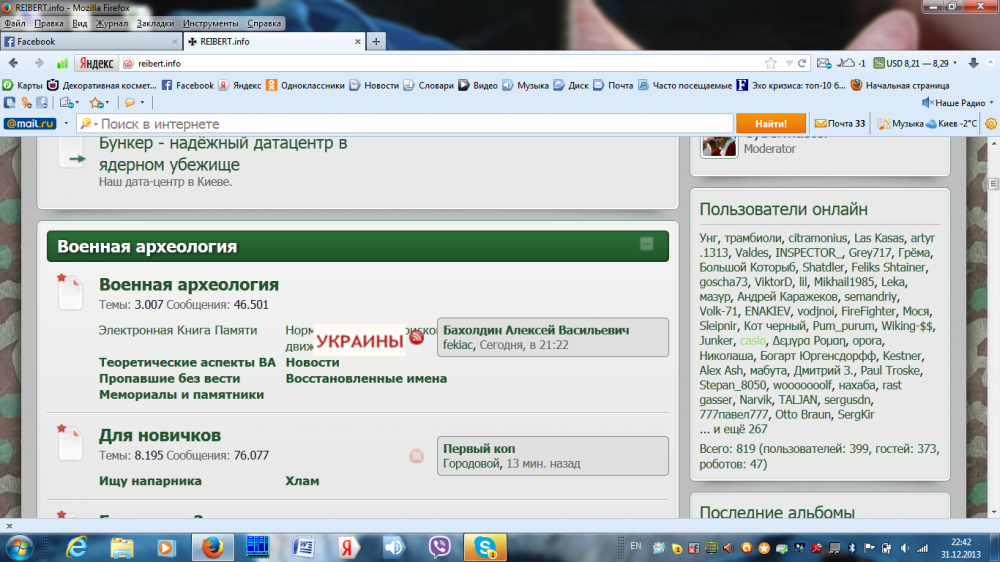Select the REIBERT.info tab
This screenshot has height=562, width=1000.
(x=274, y=41)
